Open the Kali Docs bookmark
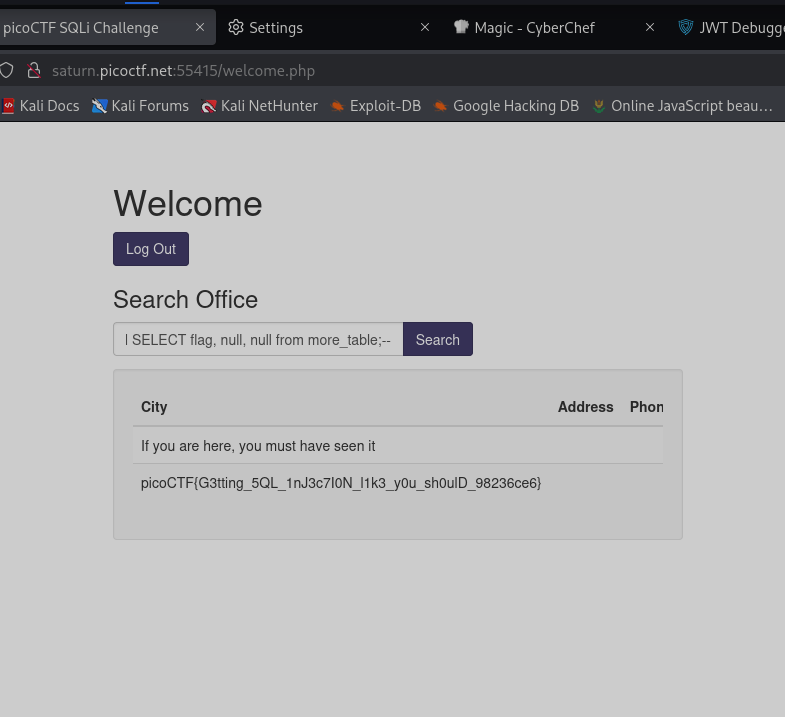Screen dimensions: 785x717 tap(41, 105)
